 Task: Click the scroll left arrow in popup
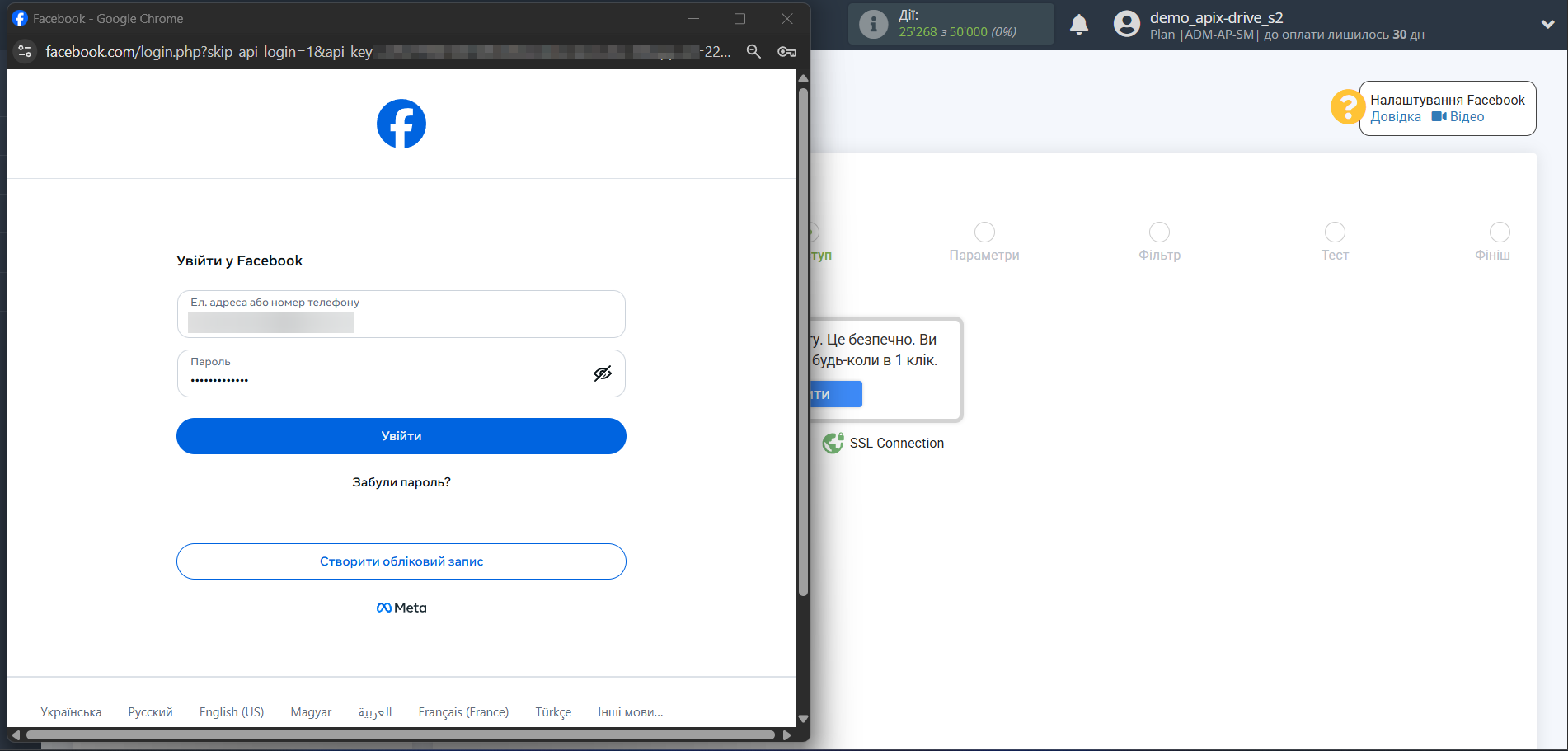click(x=16, y=735)
